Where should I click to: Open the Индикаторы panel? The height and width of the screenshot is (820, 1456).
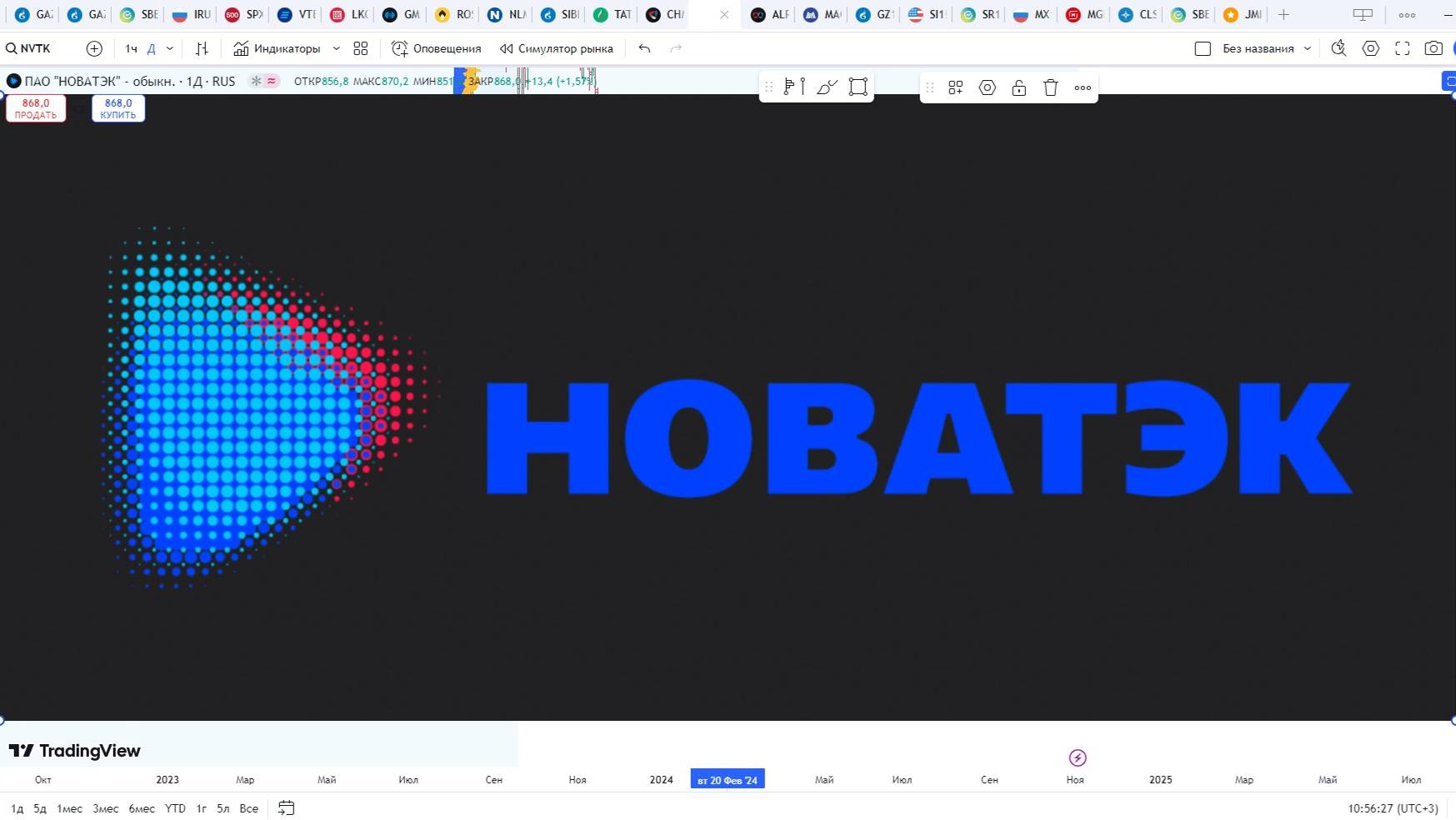coord(277,48)
